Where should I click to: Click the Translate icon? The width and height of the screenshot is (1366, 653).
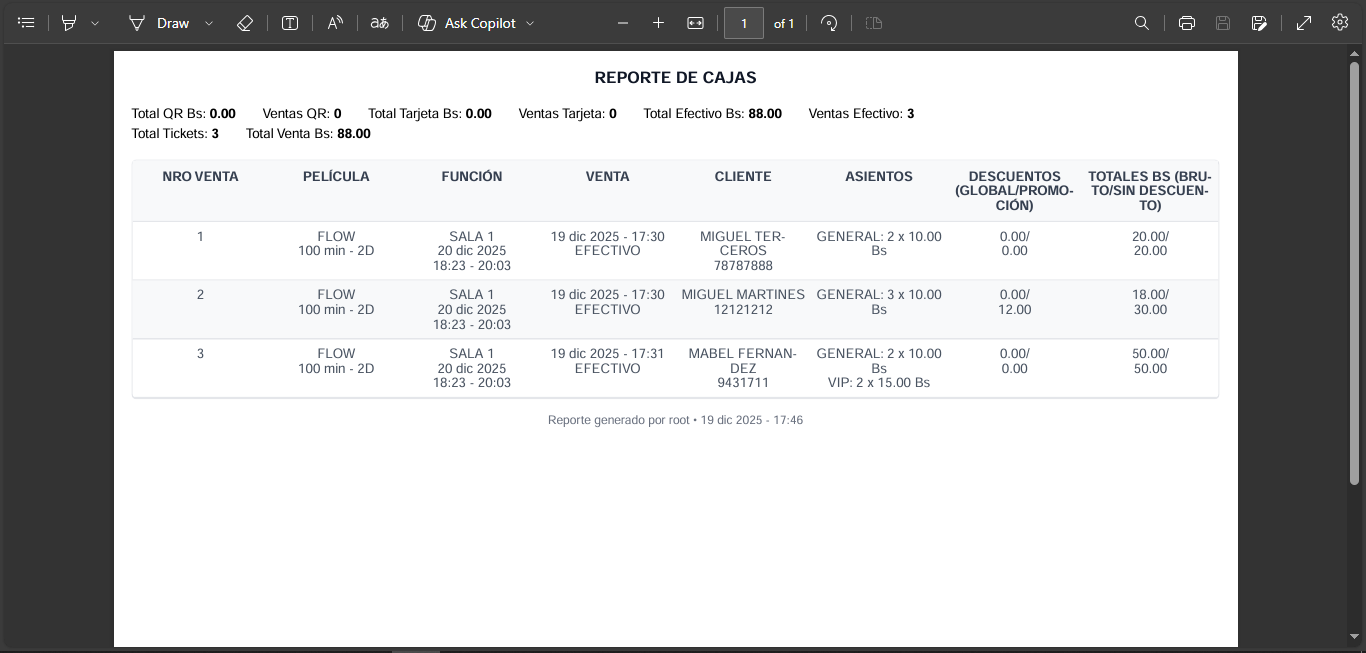tap(379, 23)
